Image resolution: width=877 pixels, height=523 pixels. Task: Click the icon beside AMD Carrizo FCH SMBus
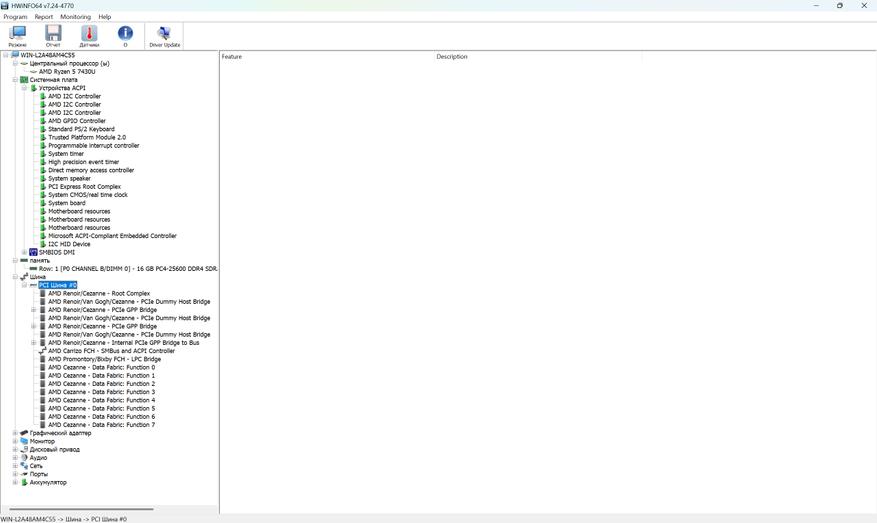point(43,351)
